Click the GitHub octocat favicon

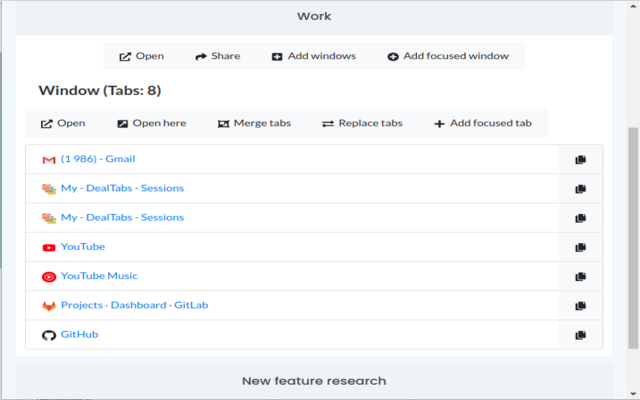pos(49,336)
